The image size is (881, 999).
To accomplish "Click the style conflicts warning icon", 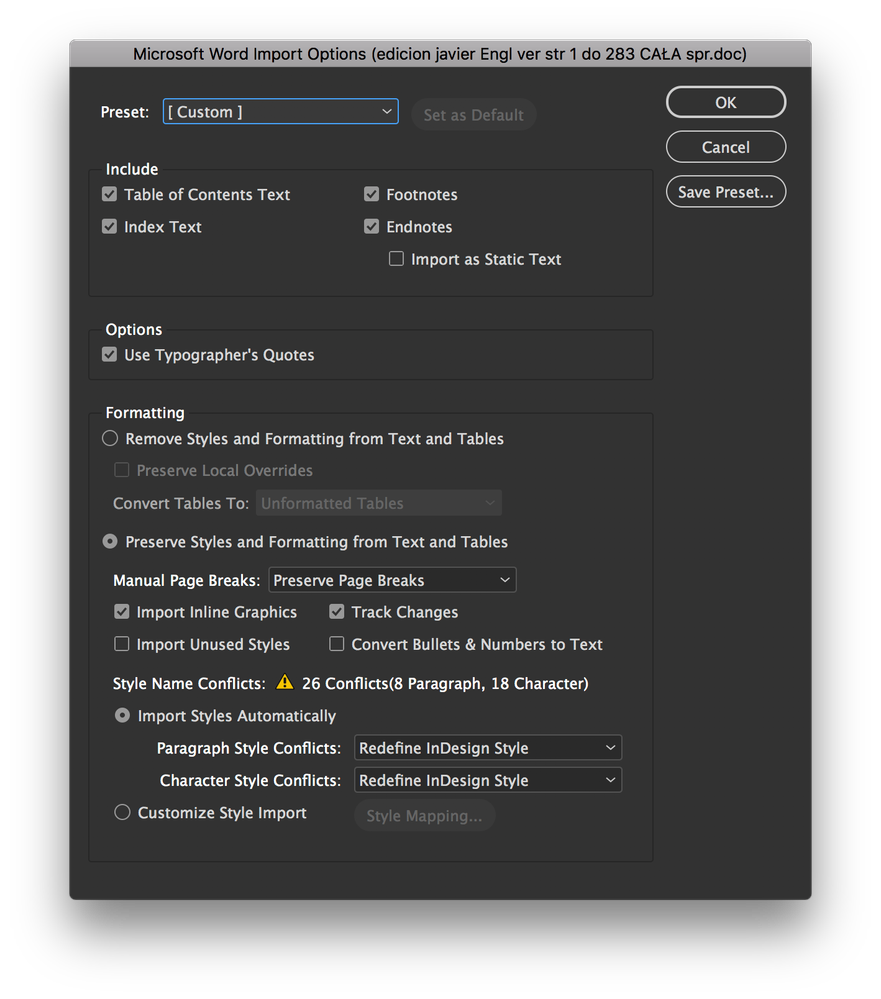I will pos(285,683).
